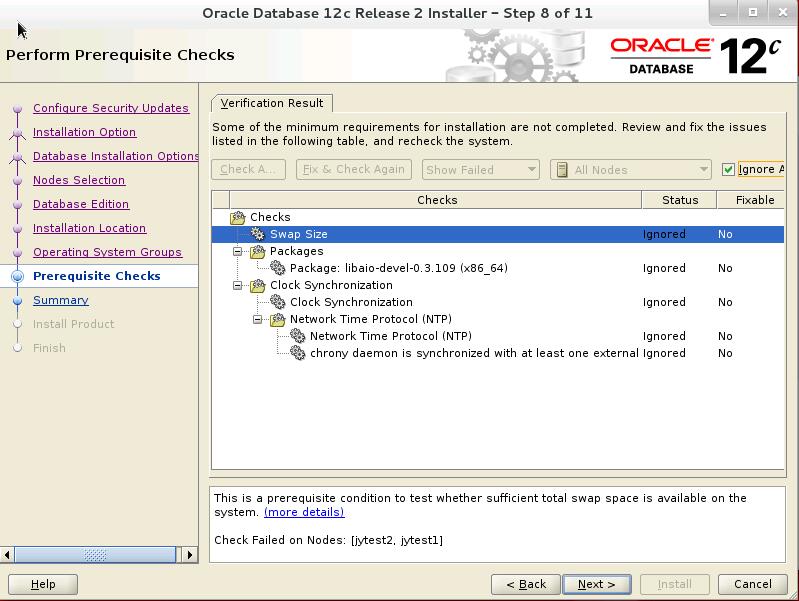Image resolution: width=799 pixels, height=601 pixels.
Task: Click sidebar scrollbar right arrow
Action: tap(190, 555)
